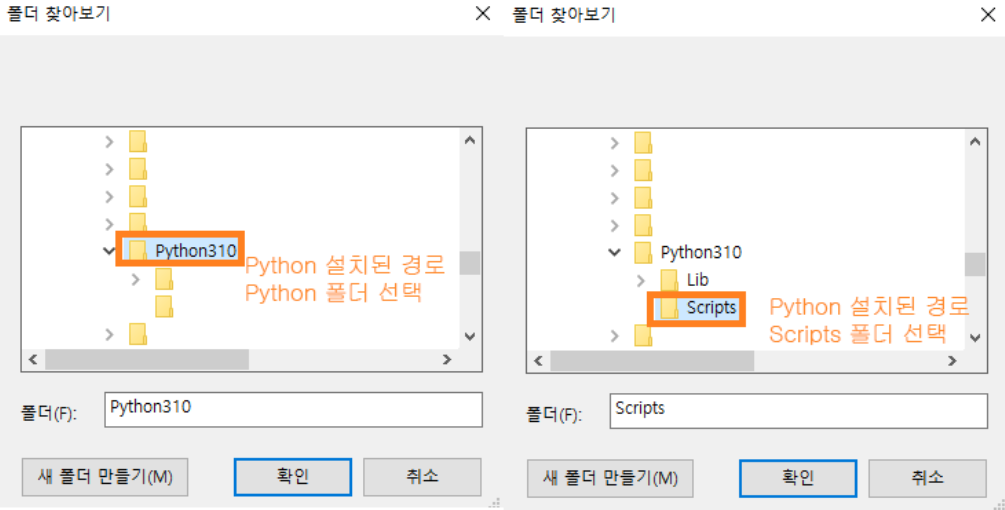
Task: Focus the folder field containing Python310
Action: click(x=294, y=409)
